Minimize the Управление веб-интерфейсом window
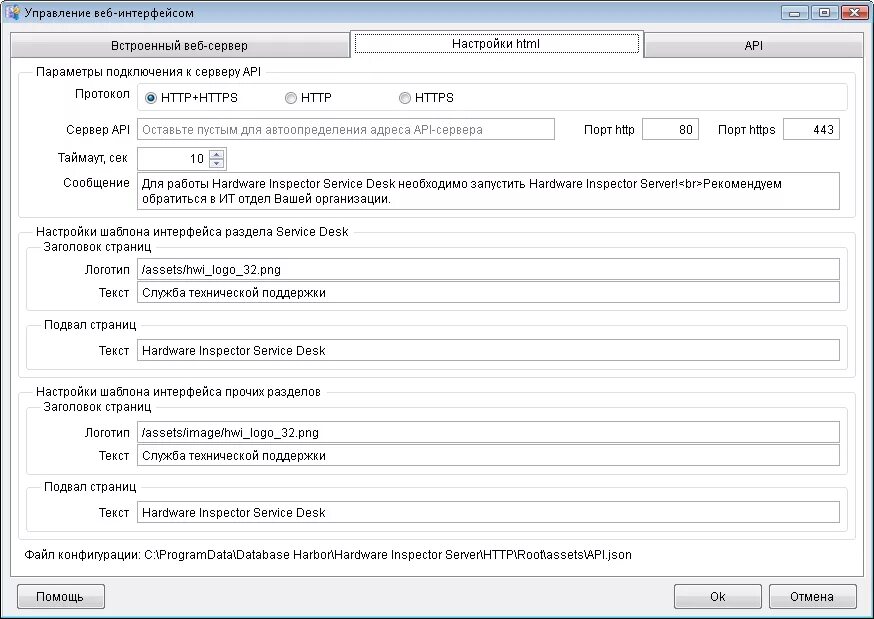Image resolution: width=874 pixels, height=619 pixels. pos(794,12)
